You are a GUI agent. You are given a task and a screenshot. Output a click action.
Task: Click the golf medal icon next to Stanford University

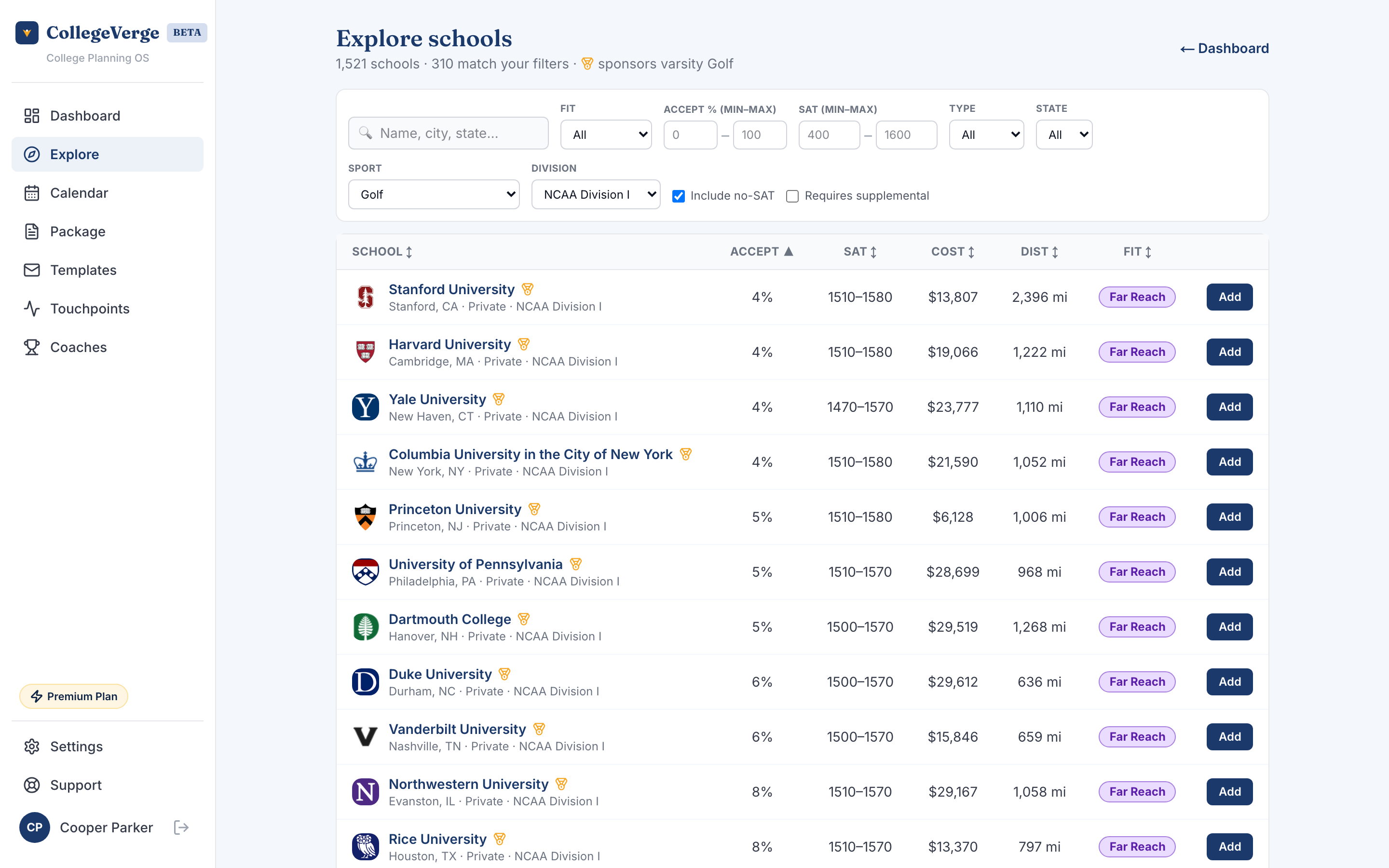(528, 289)
